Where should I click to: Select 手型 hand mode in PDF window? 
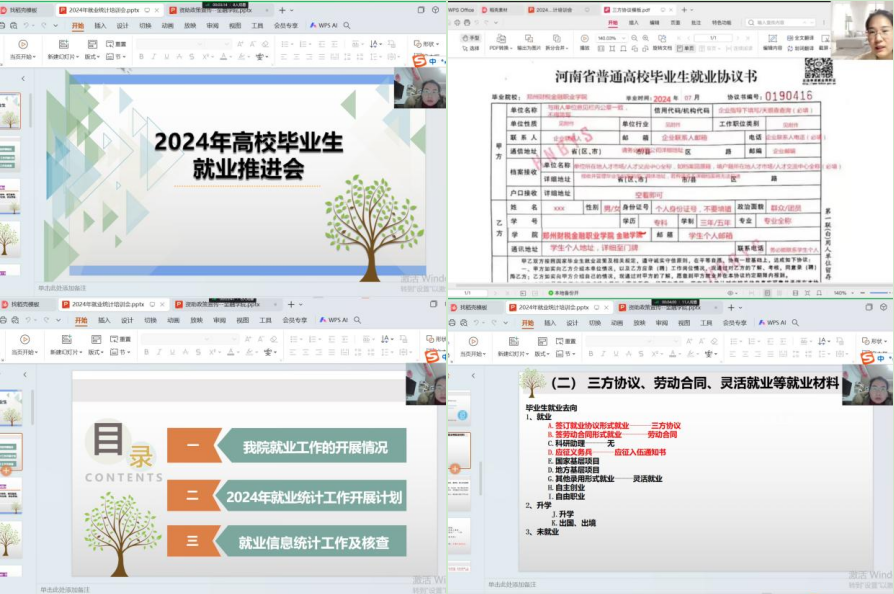point(471,38)
